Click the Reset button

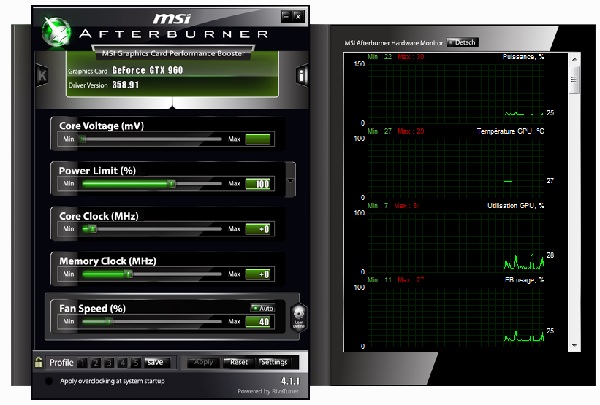[x=239, y=362]
